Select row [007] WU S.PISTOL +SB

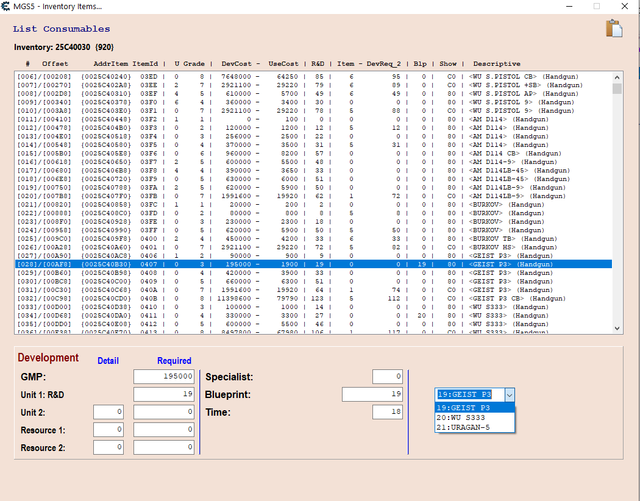pos(313,85)
